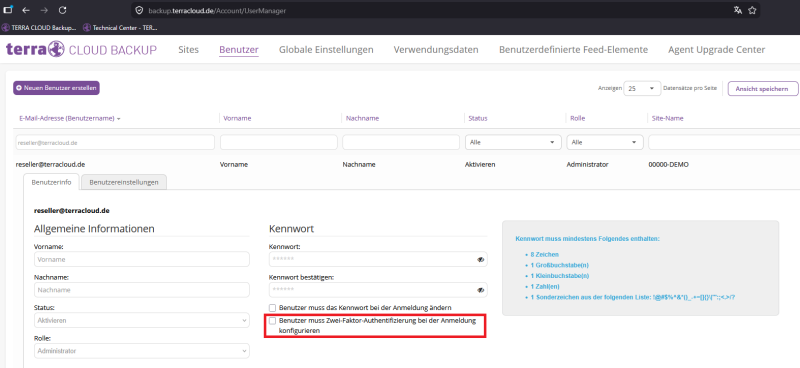The width and height of the screenshot is (800, 368).
Task: Enable Zwei-Faktor-Authentifizierung checkbox
Action: pos(272,321)
